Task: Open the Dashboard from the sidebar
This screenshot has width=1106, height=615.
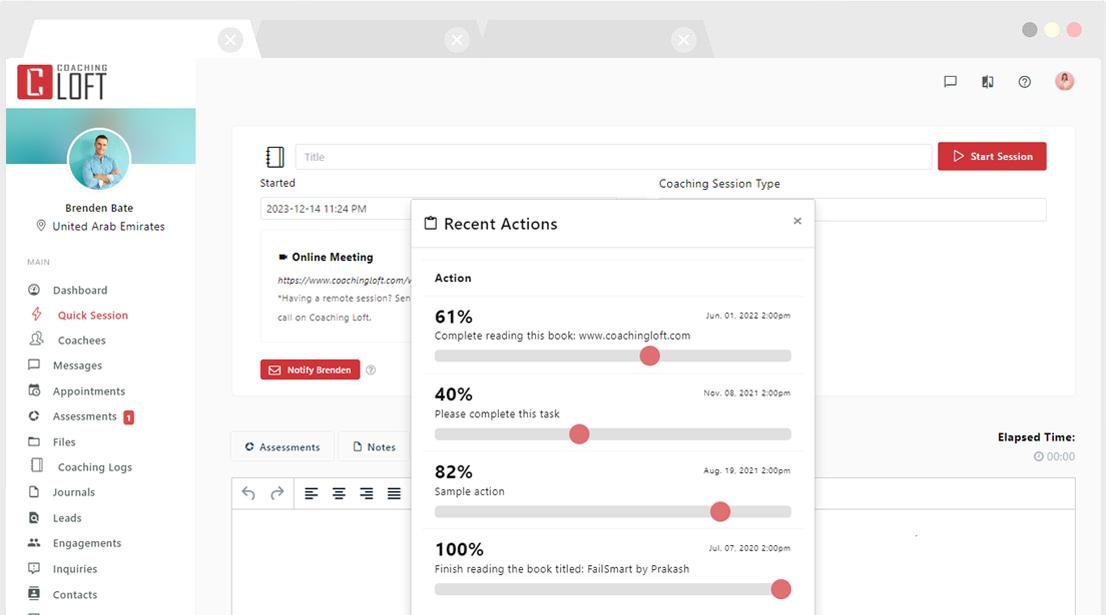Action: tap(36, 289)
